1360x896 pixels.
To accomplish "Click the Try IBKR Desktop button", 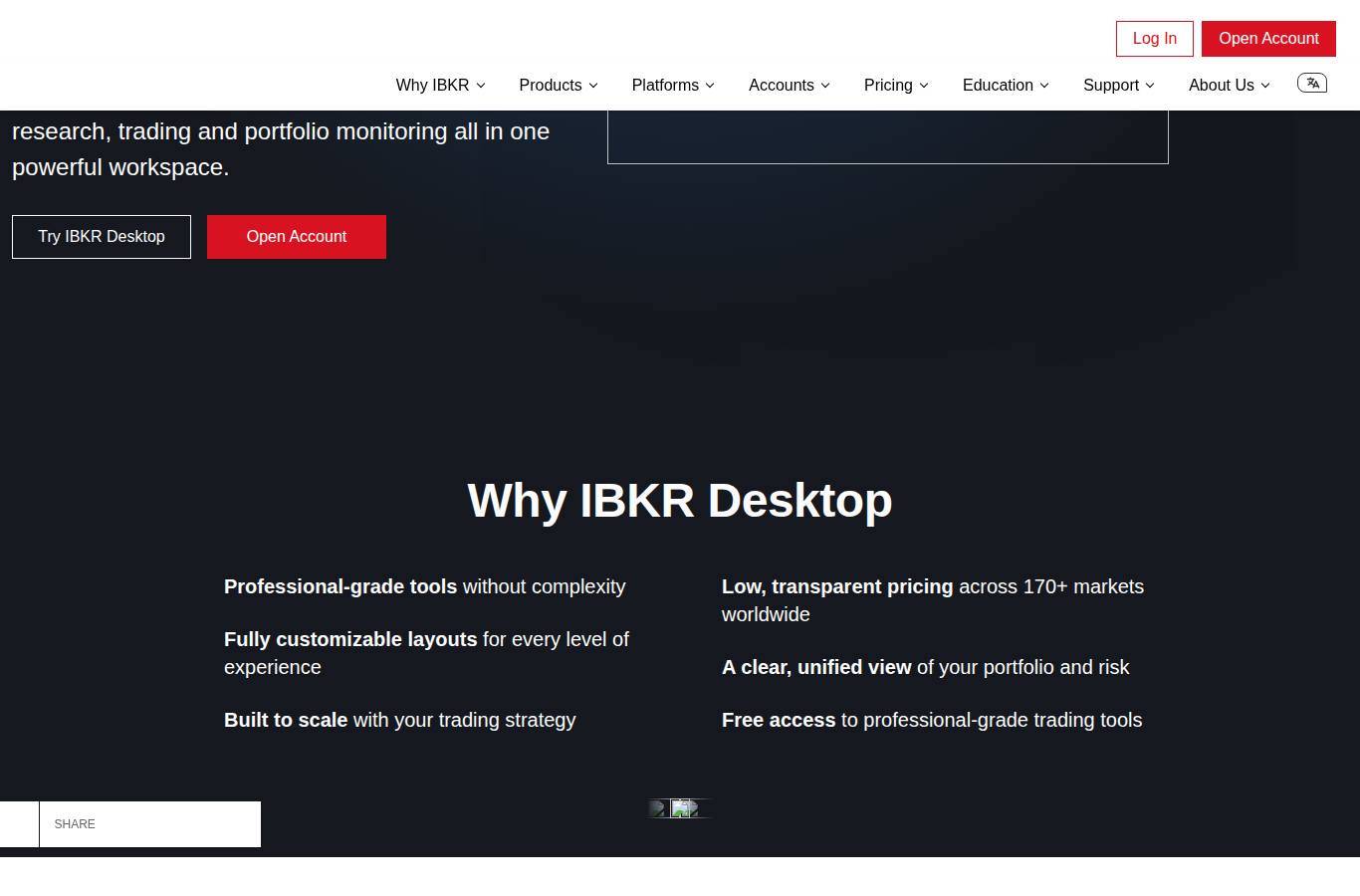I will [102, 237].
